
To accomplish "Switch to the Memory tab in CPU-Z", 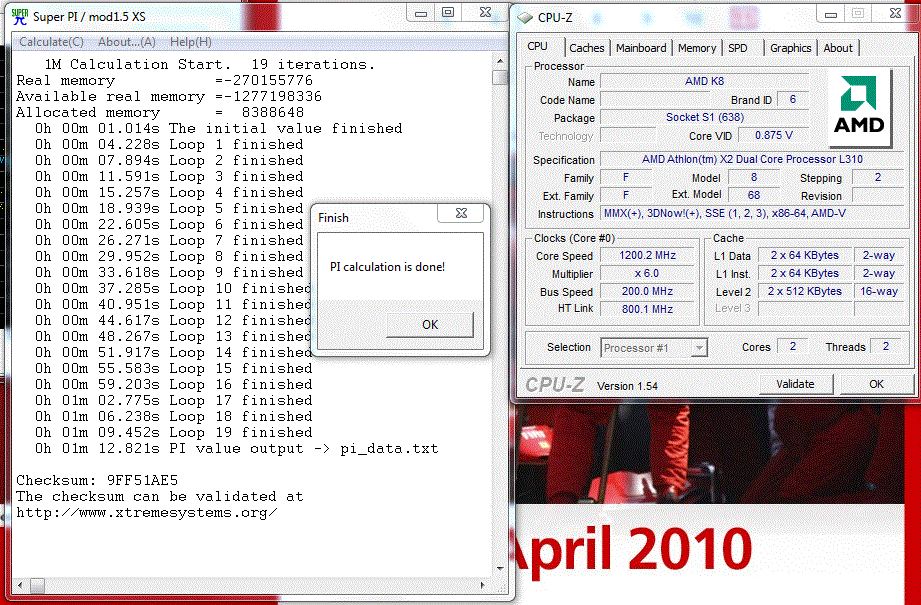I will (697, 48).
